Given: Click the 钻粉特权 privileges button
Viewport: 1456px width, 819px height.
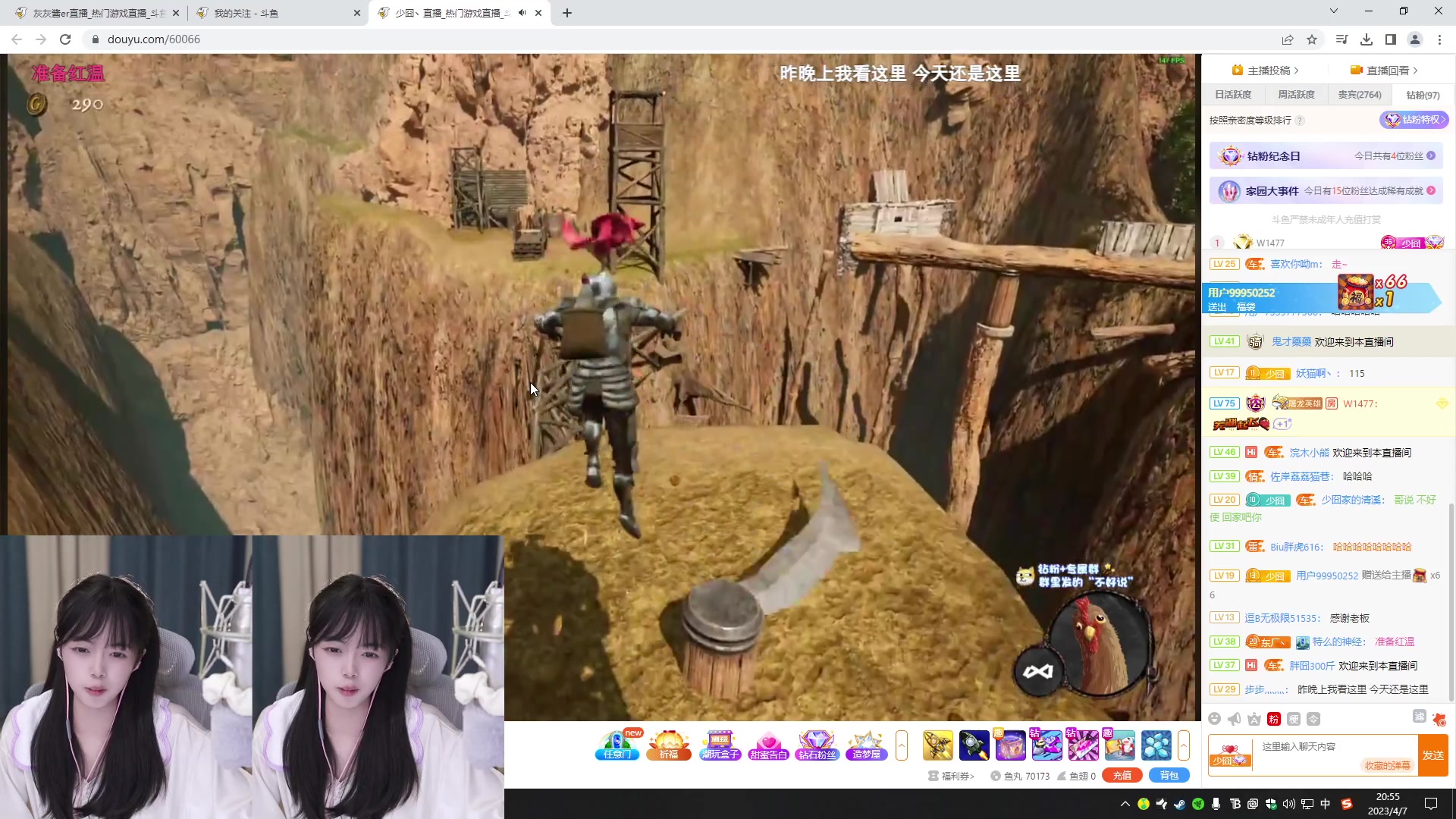Looking at the screenshot, I should point(1414,120).
